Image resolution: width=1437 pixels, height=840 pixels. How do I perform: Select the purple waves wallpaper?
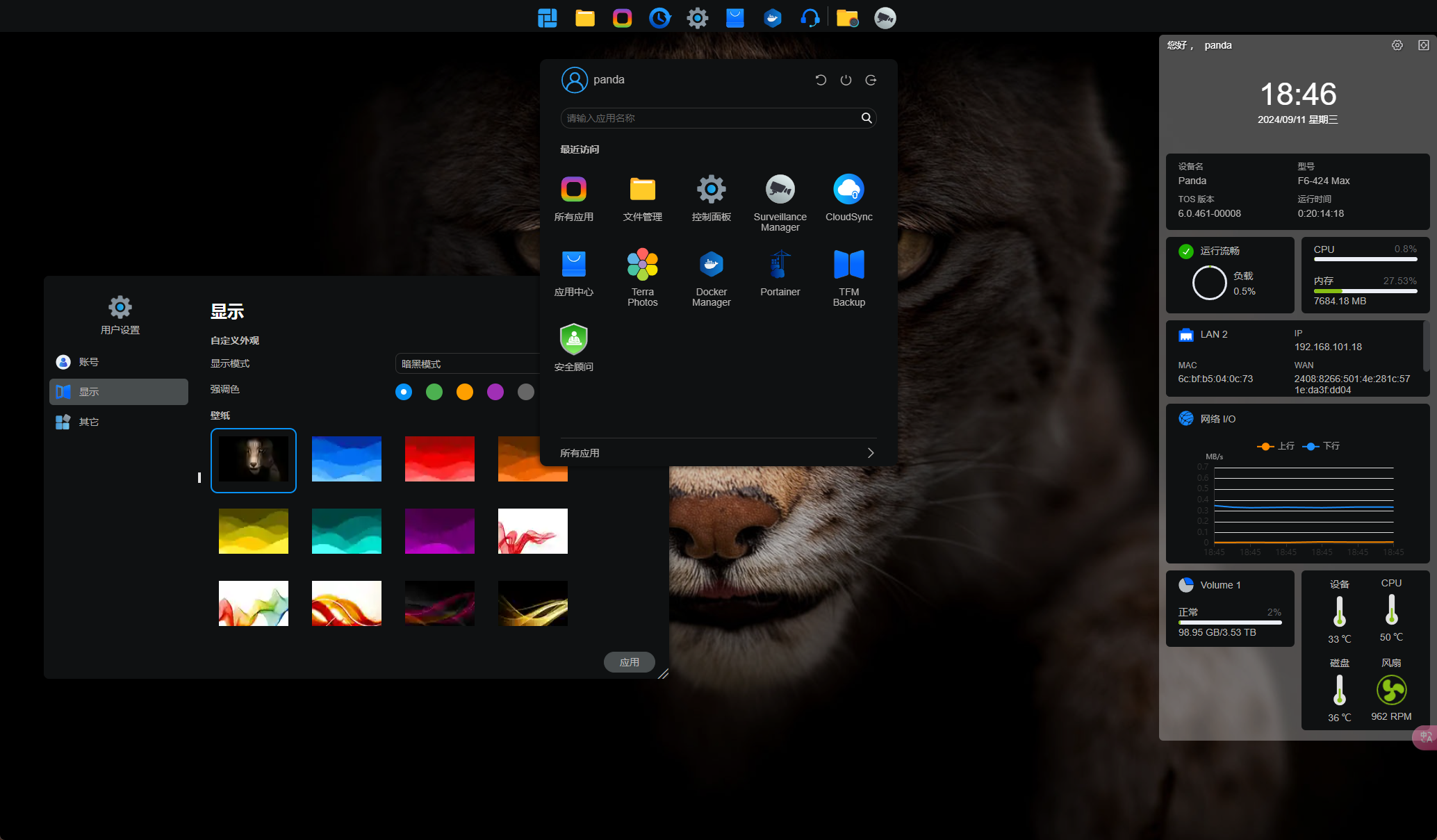click(440, 532)
